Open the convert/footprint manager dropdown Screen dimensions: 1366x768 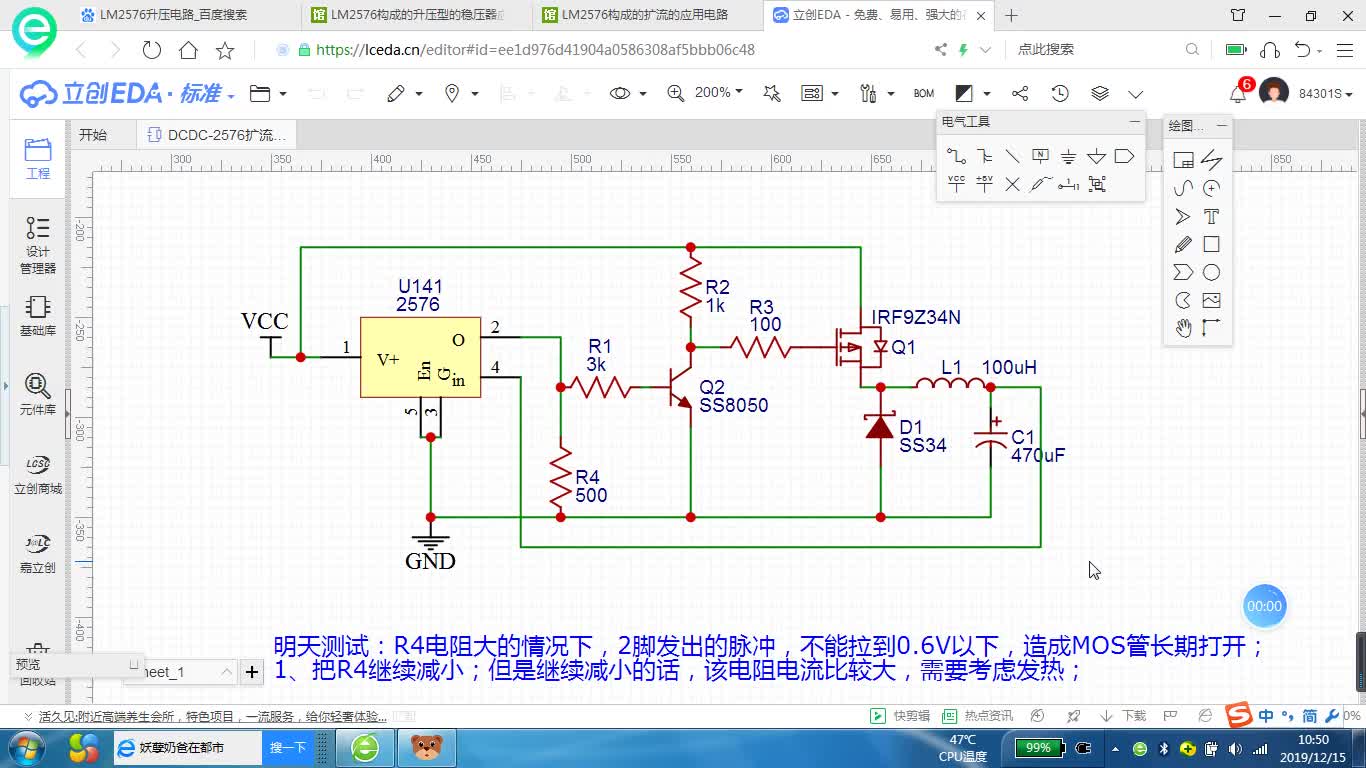click(x=820, y=93)
